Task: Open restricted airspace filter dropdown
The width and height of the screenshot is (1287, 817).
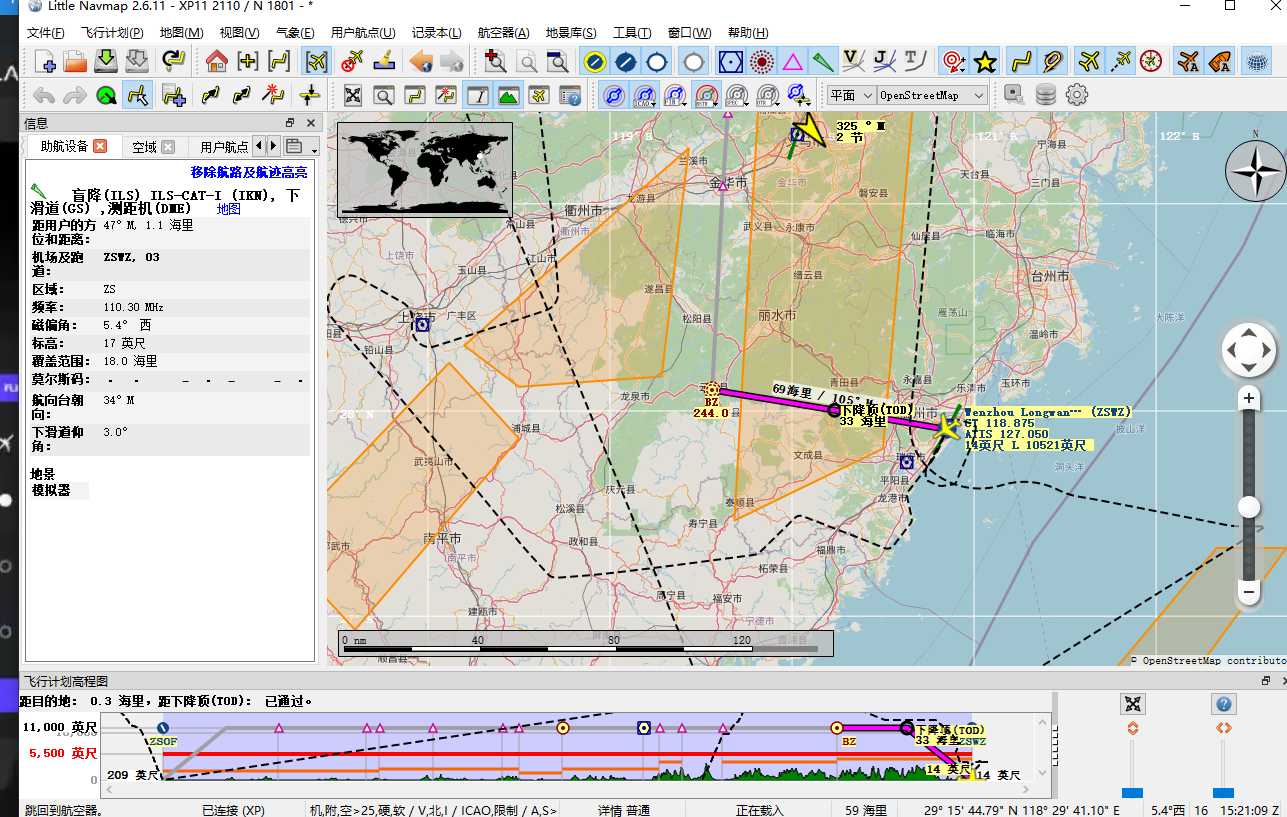Action: (x=706, y=96)
